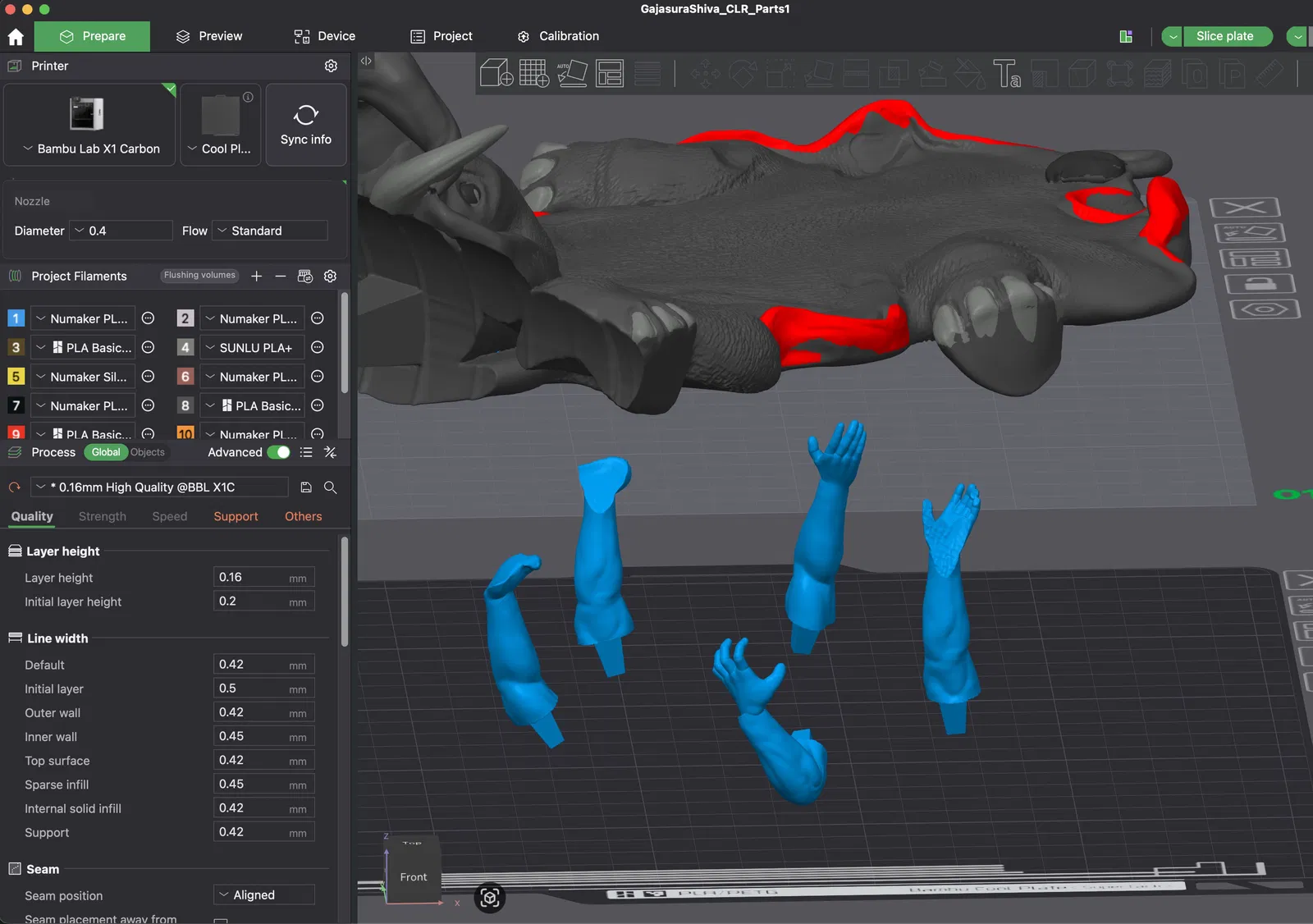
Task: Click the Add object cube icon
Action: coord(496,73)
